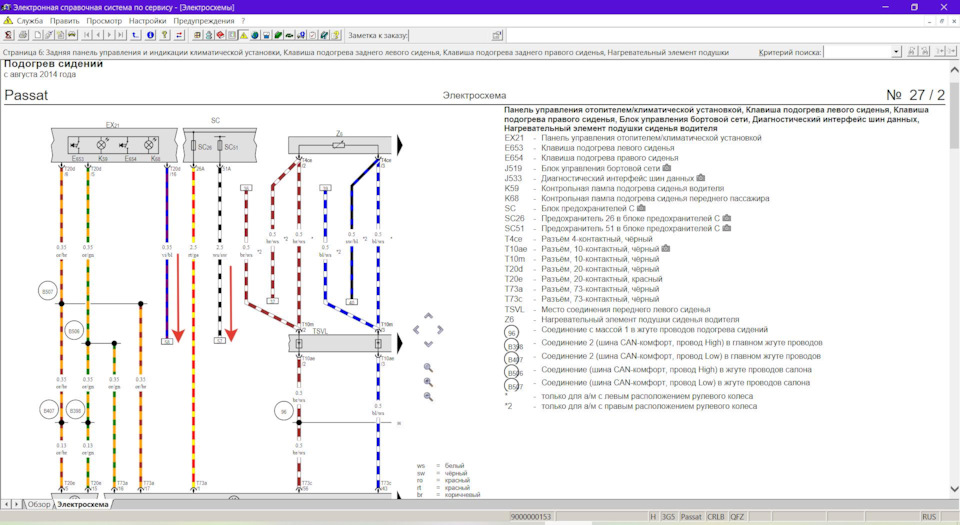Image resolution: width=960 pixels, height=525 pixels.
Task: Open the Служба menu
Action: click(29, 21)
